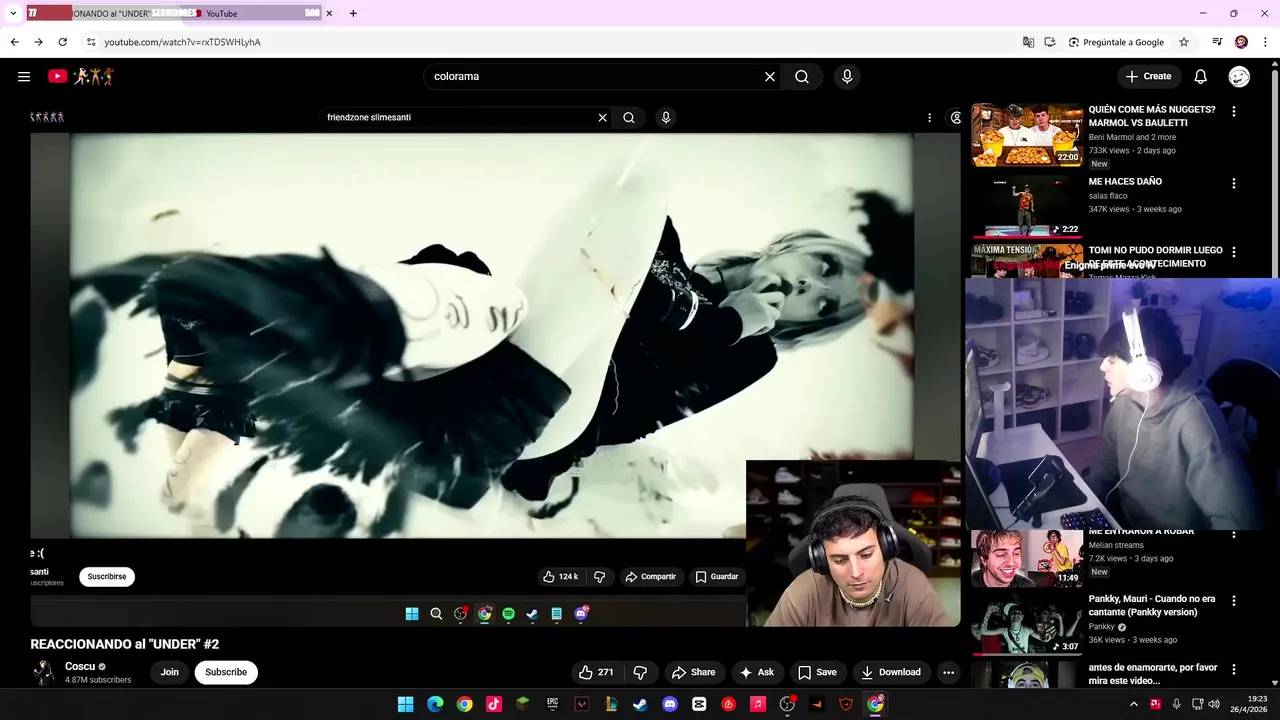Click the youtube.com address bar

550,42
